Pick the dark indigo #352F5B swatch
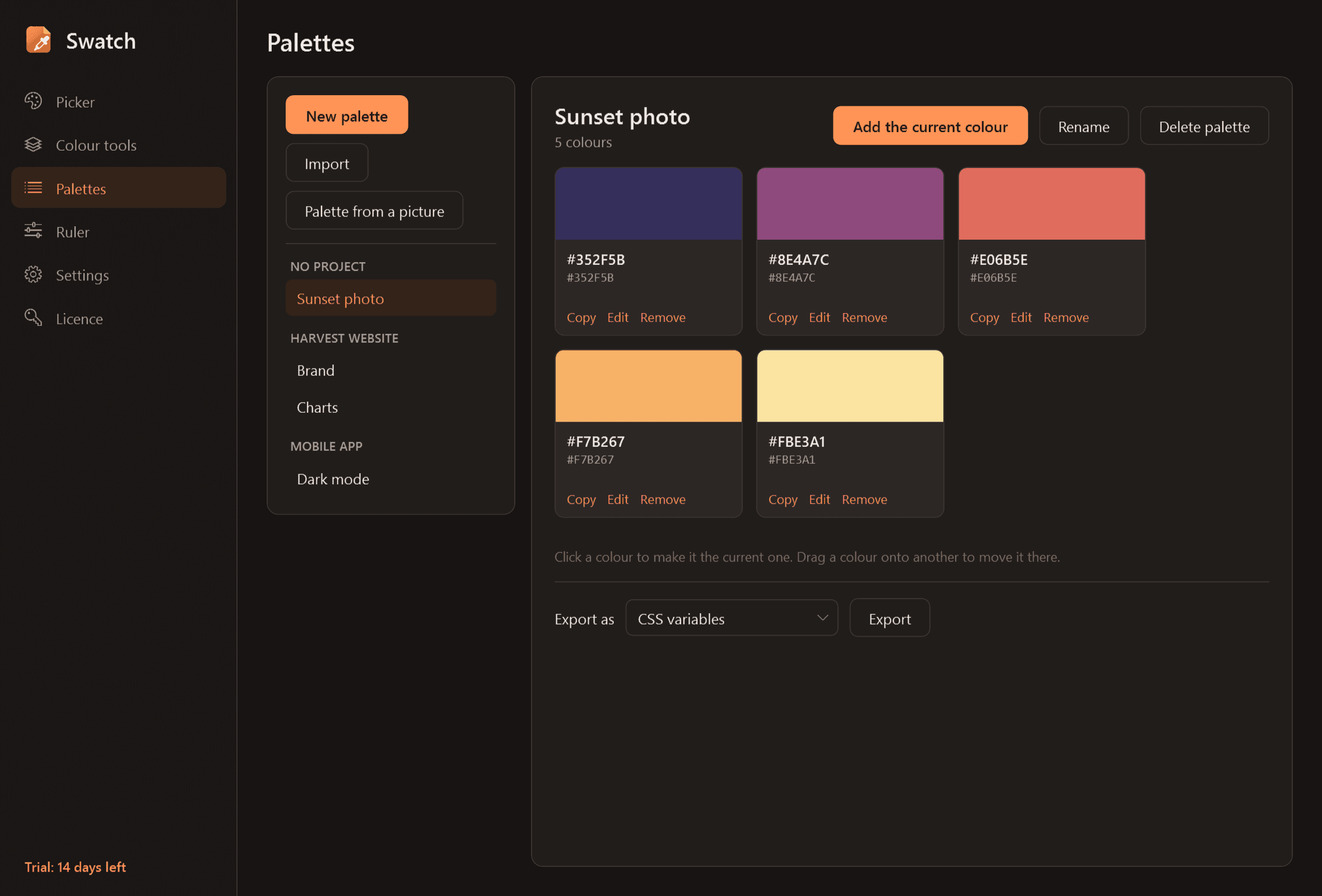 click(649, 203)
